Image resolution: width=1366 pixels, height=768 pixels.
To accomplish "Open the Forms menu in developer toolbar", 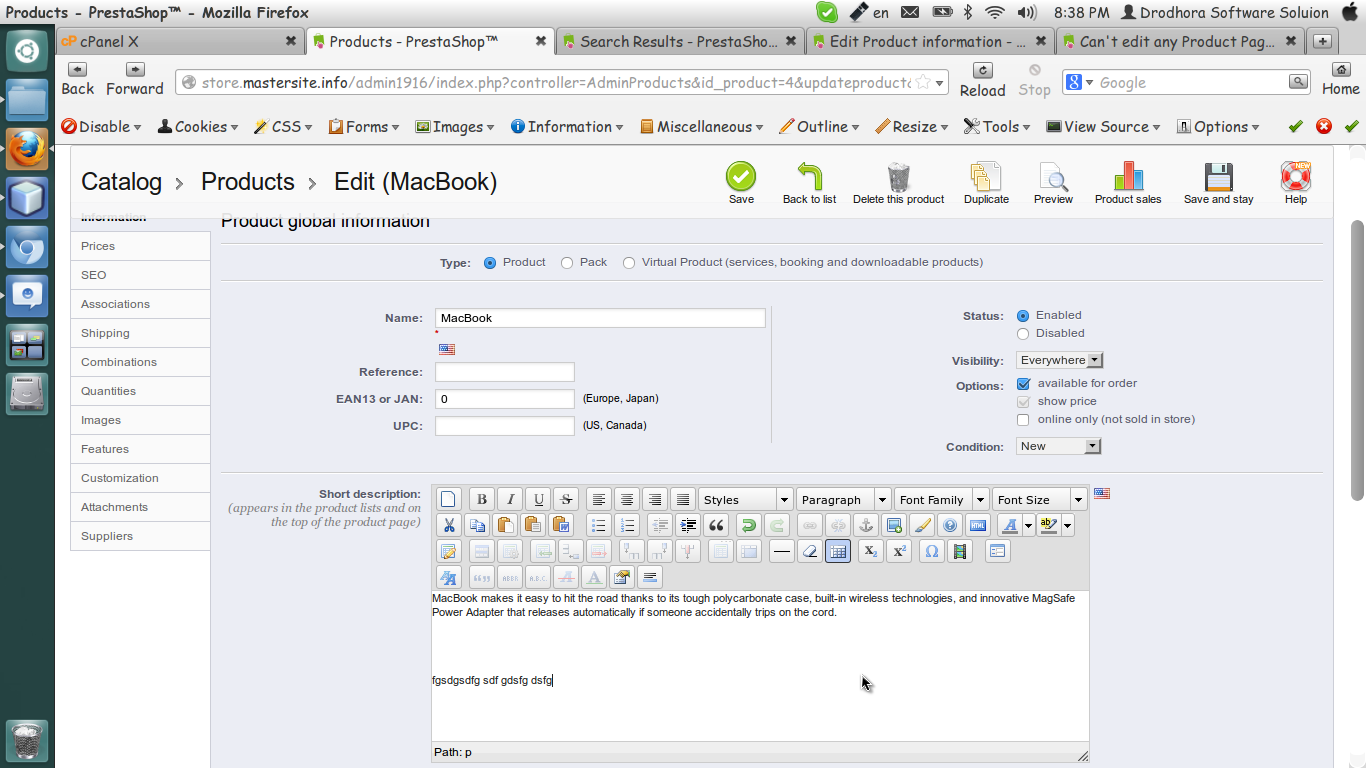I will [365, 127].
